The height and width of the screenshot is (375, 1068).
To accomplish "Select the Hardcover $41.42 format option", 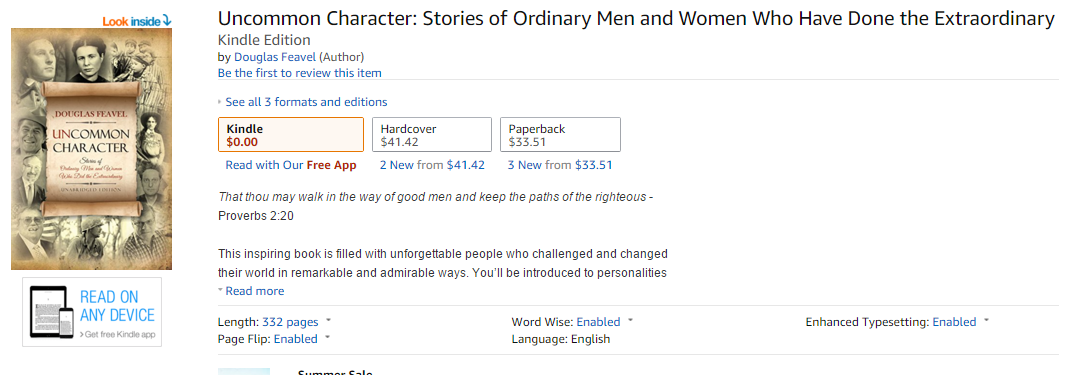I will 432,135.
